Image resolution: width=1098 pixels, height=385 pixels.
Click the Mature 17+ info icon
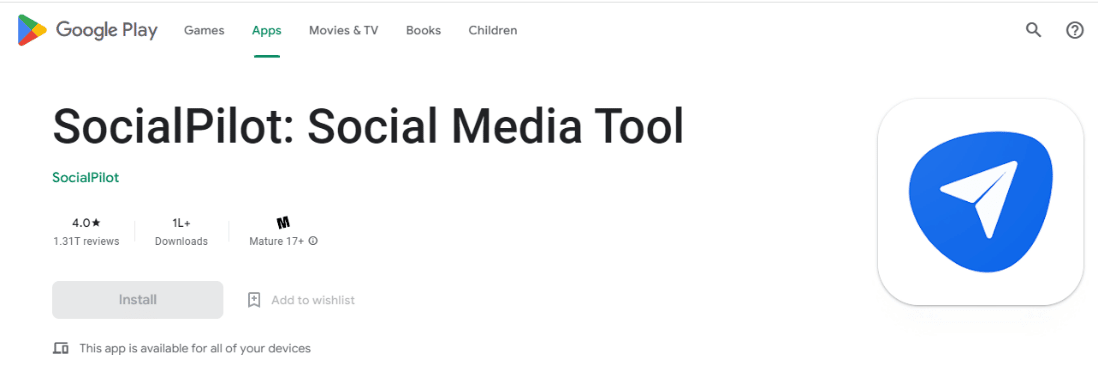[313, 241]
